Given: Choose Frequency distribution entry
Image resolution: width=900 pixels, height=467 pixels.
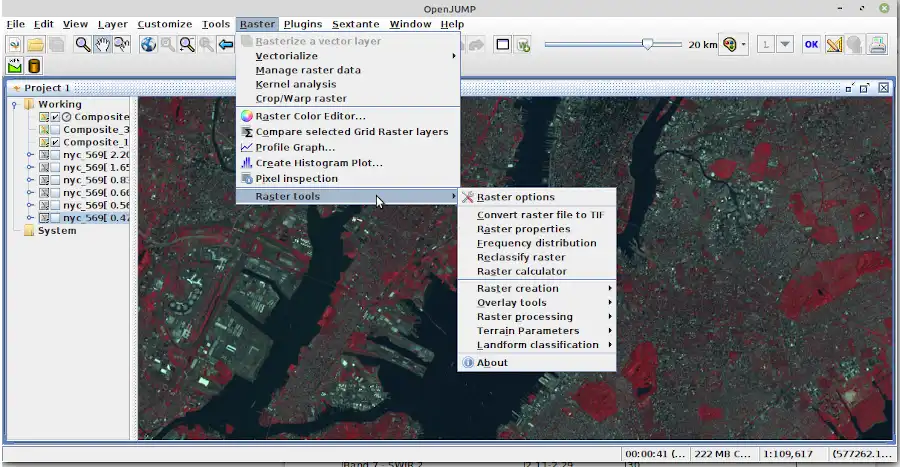Looking at the screenshot, I should pyautogui.click(x=537, y=243).
